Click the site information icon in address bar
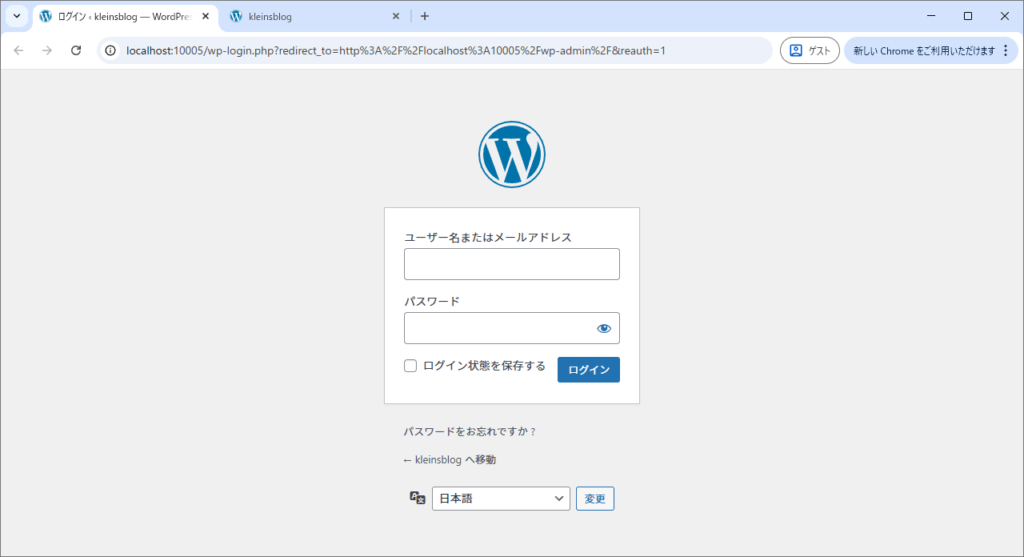This screenshot has width=1024, height=557. tap(111, 51)
